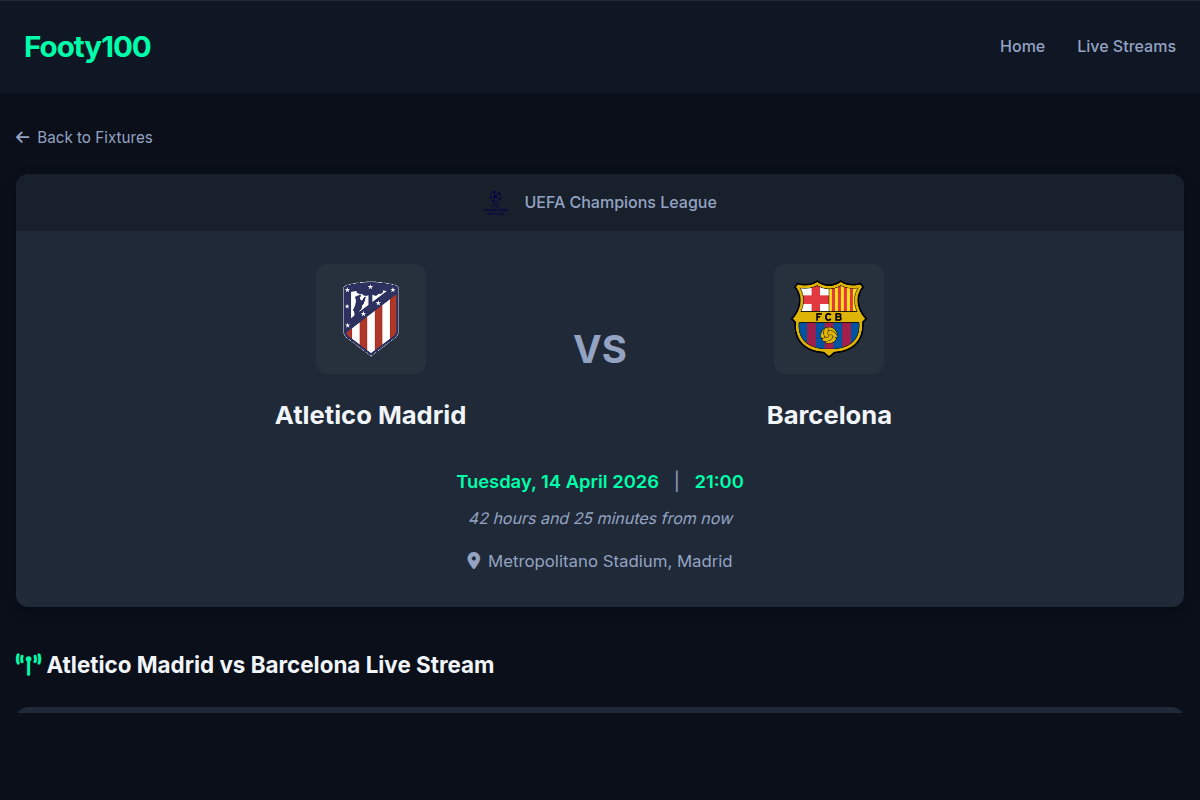The height and width of the screenshot is (800, 1200).
Task: Select the UEFA Champions League starball logo
Action: (496, 202)
